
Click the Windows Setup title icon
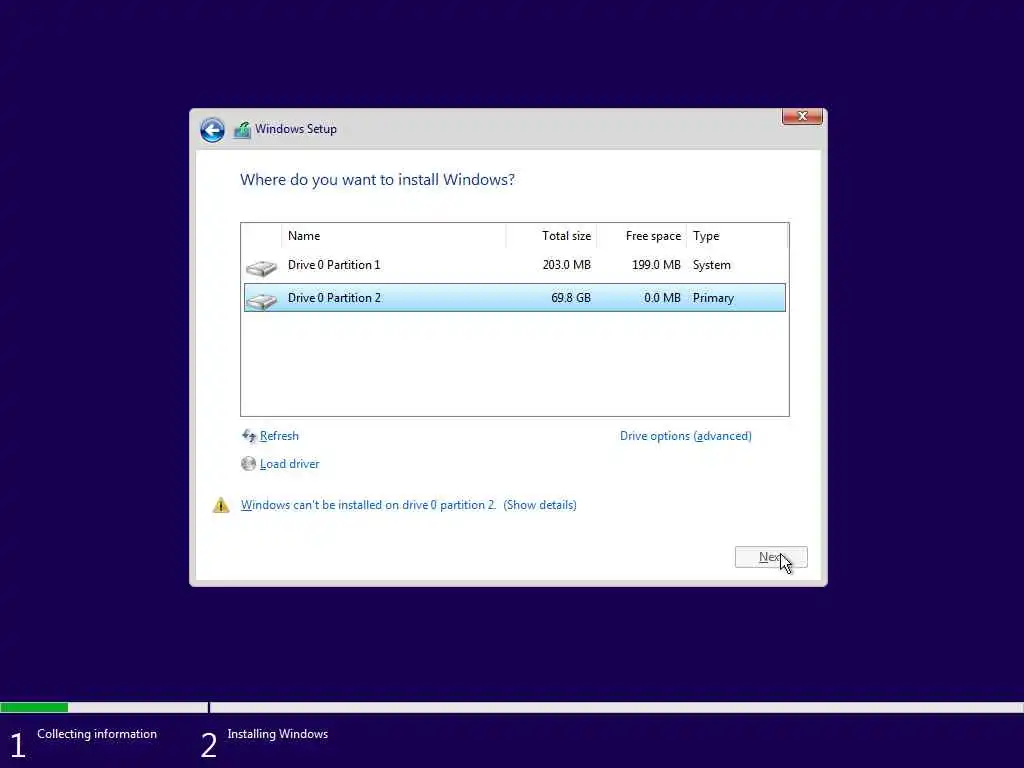click(242, 129)
